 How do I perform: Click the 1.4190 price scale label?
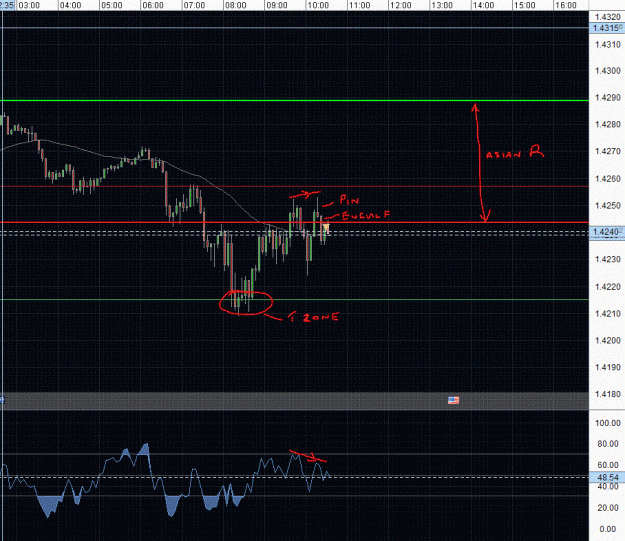pyautogui.click(x=608, y=367)
